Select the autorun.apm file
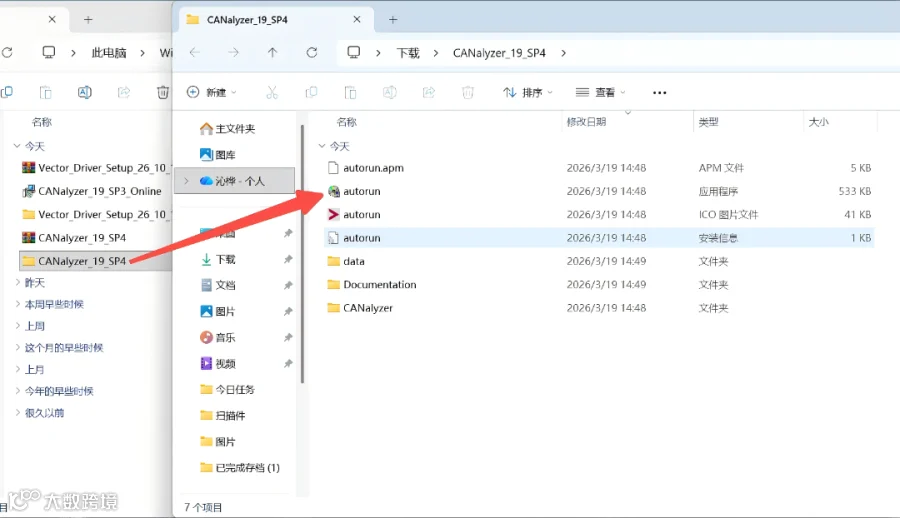The image size is (900, 518). [x=598, y=168]
